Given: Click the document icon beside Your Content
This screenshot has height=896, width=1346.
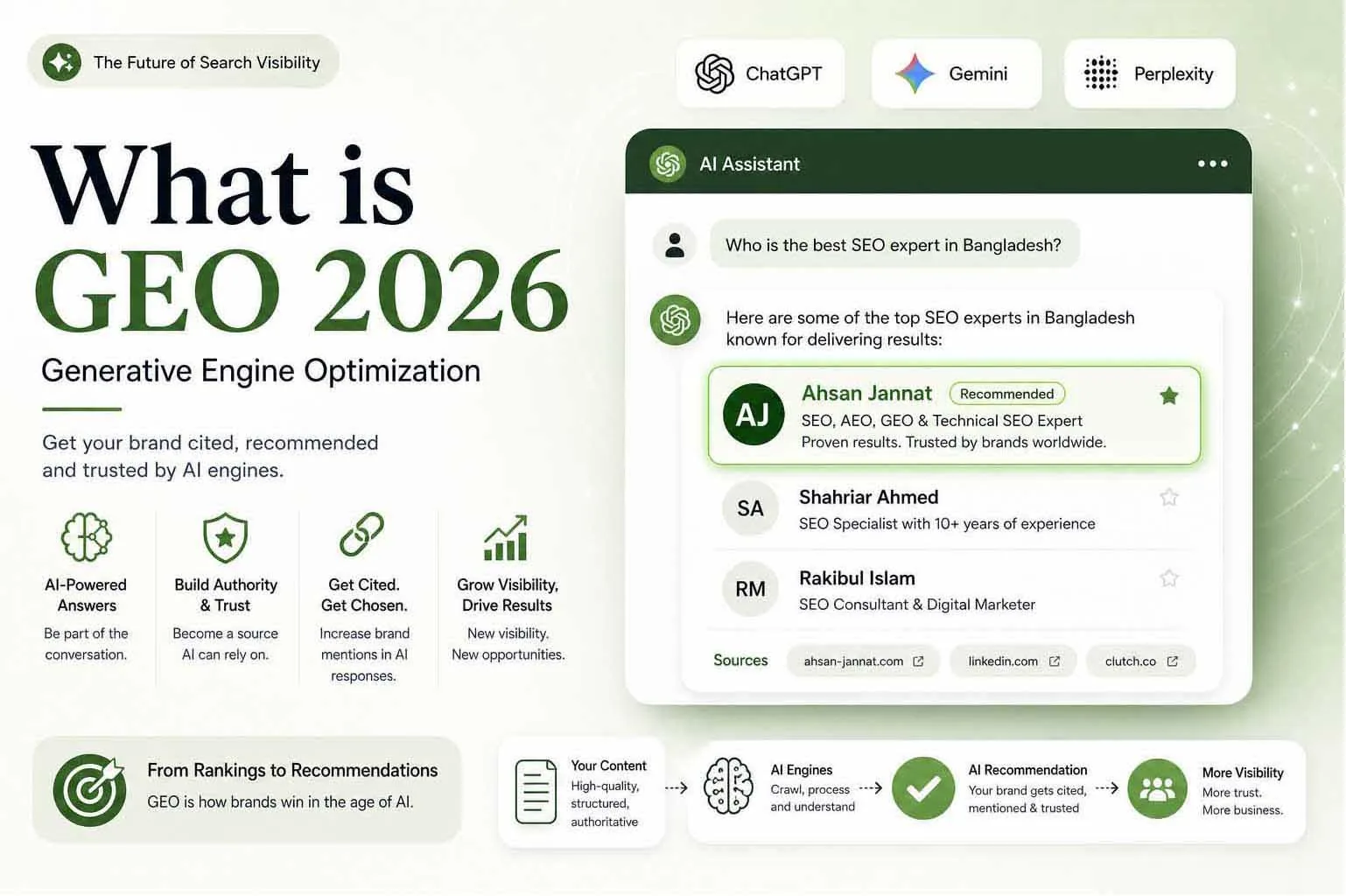Looking at the screenshot, I should pos(536,792).
